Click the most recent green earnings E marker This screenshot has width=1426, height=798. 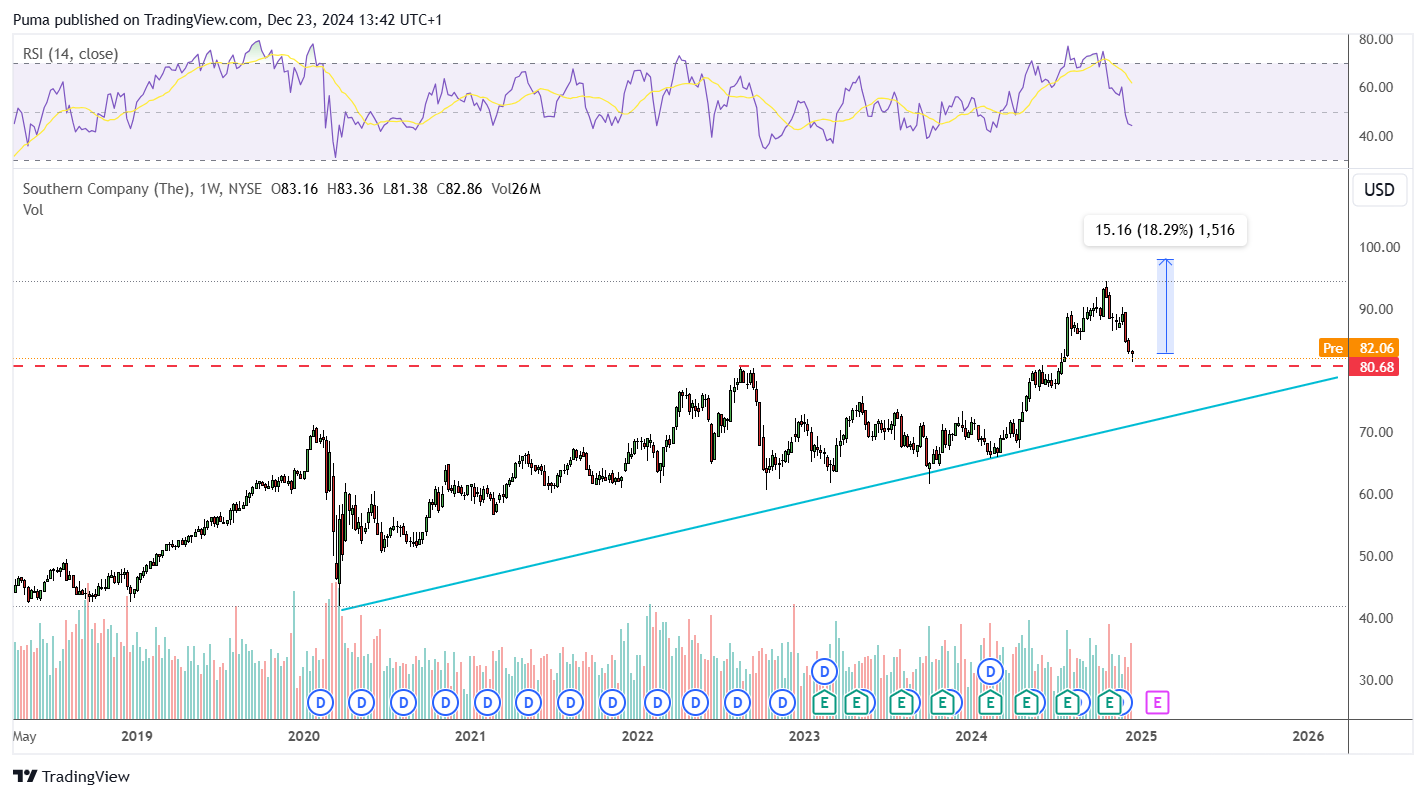point(1109,703)
